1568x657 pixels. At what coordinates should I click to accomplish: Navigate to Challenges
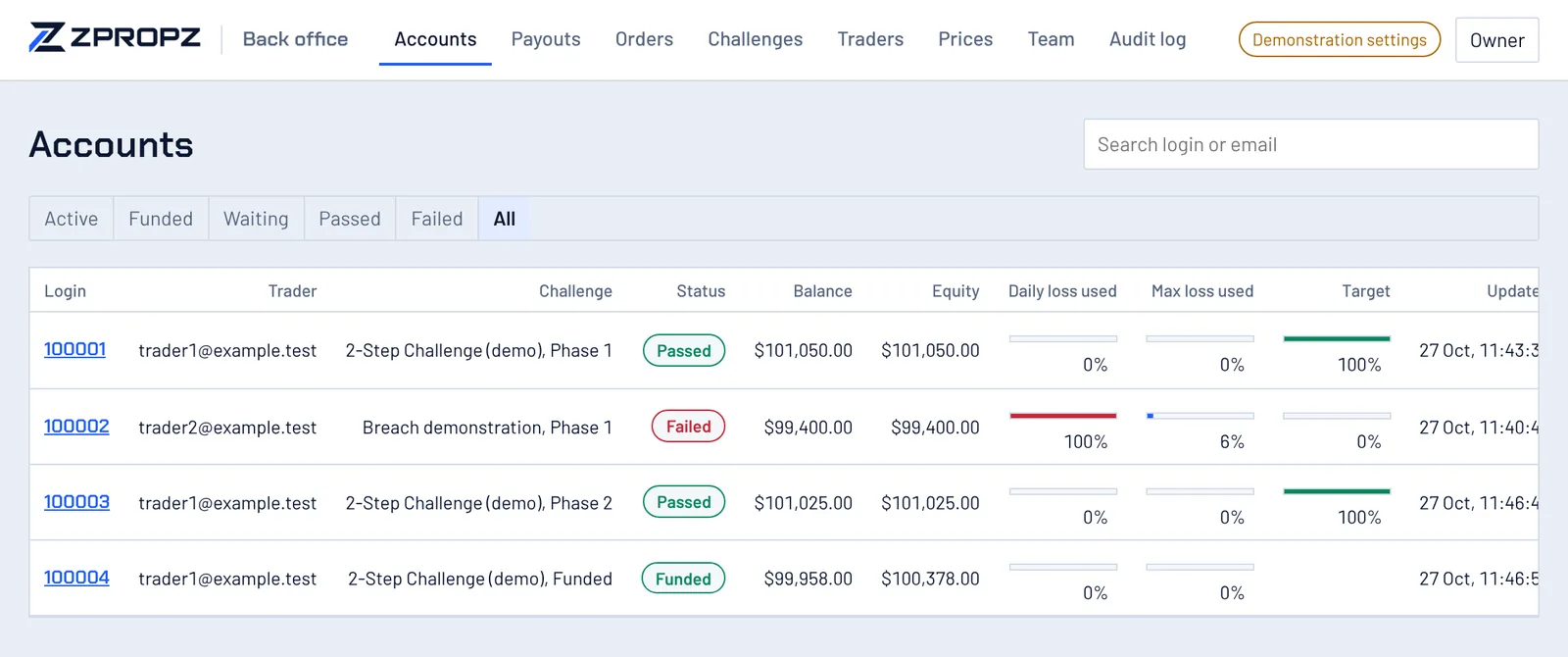[x=756, y=39]
